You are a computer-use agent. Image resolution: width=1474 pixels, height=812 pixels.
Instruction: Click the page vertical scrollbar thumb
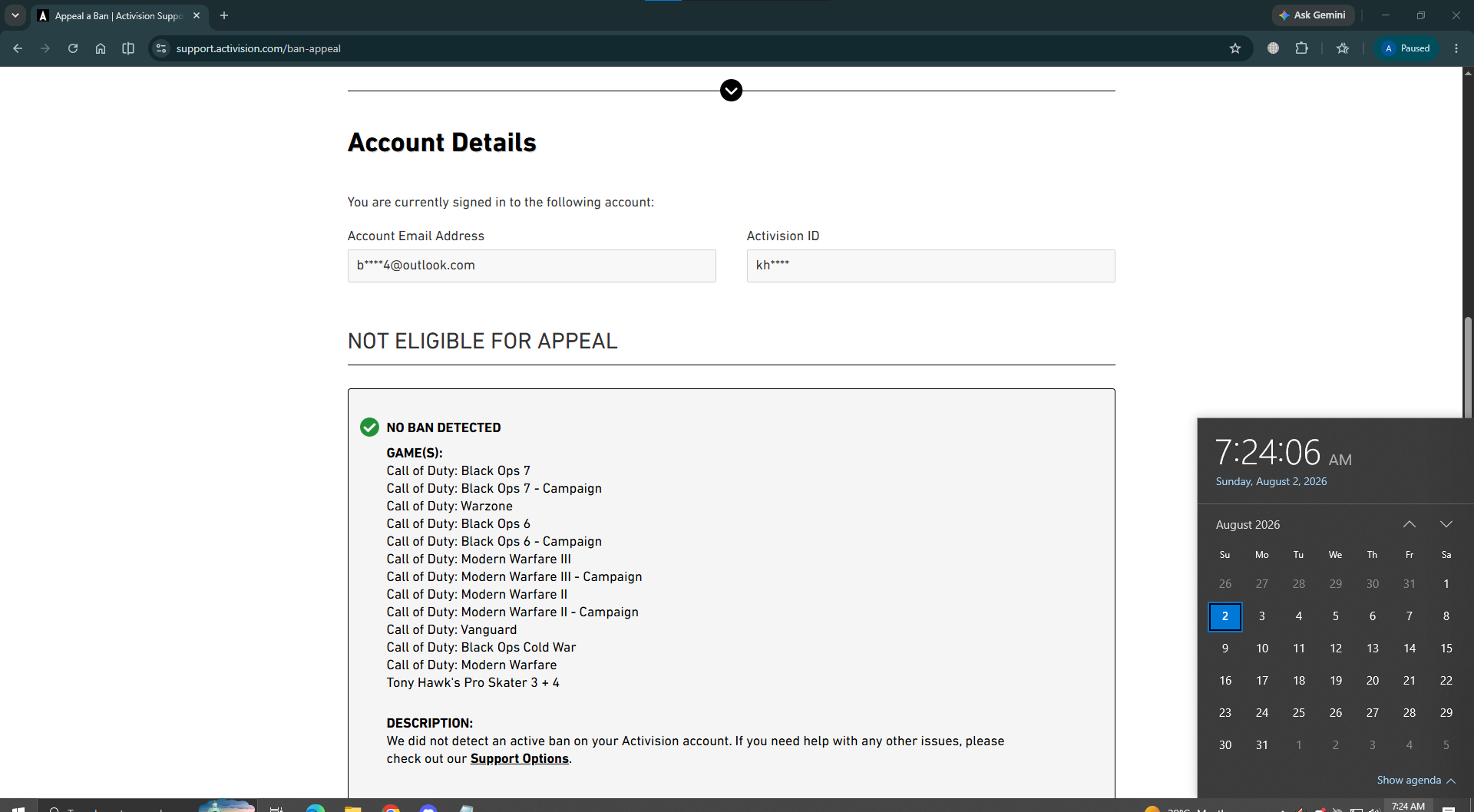[x=1468, y=368]
